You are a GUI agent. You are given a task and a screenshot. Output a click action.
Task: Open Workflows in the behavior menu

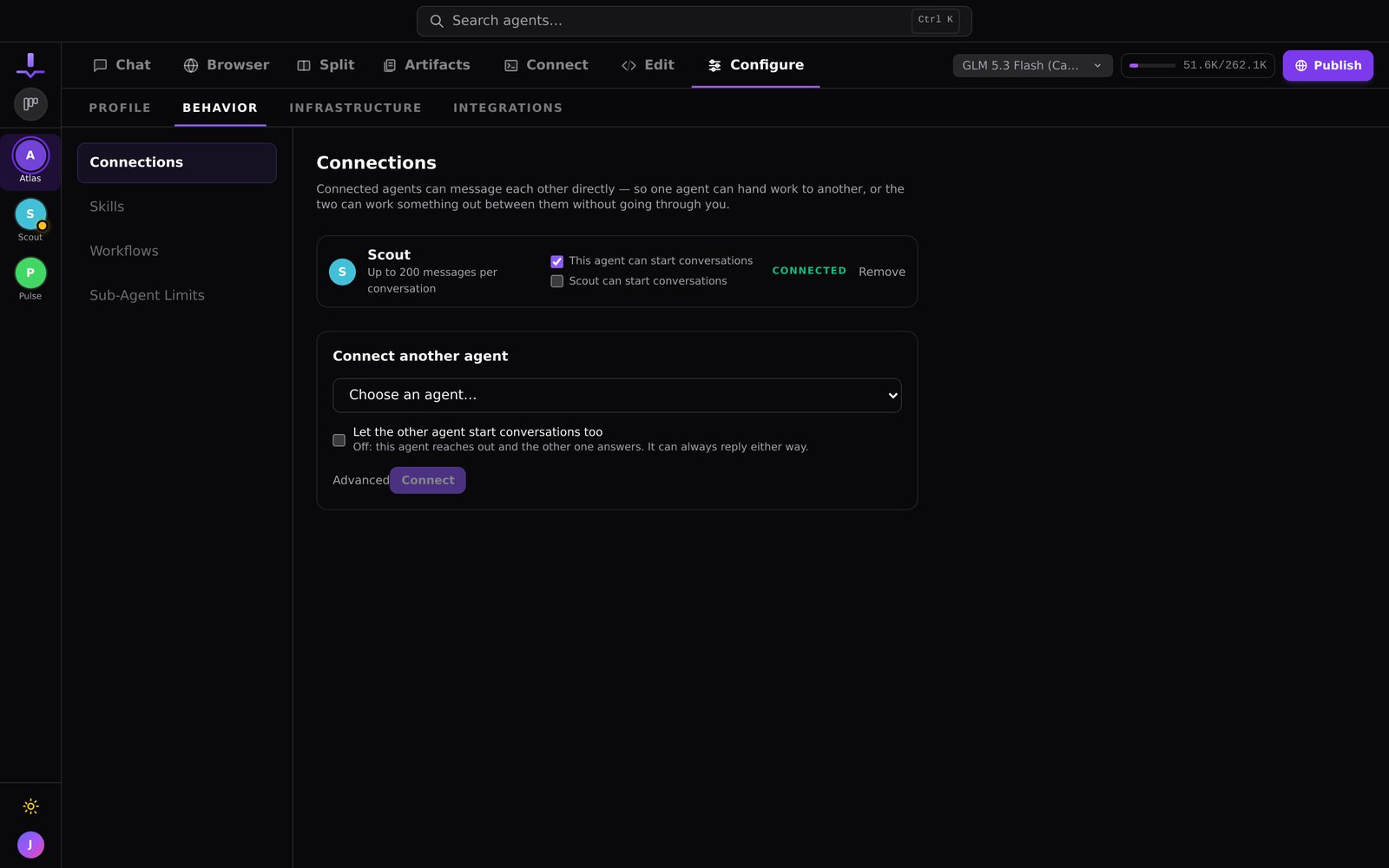tap(177, 251)
